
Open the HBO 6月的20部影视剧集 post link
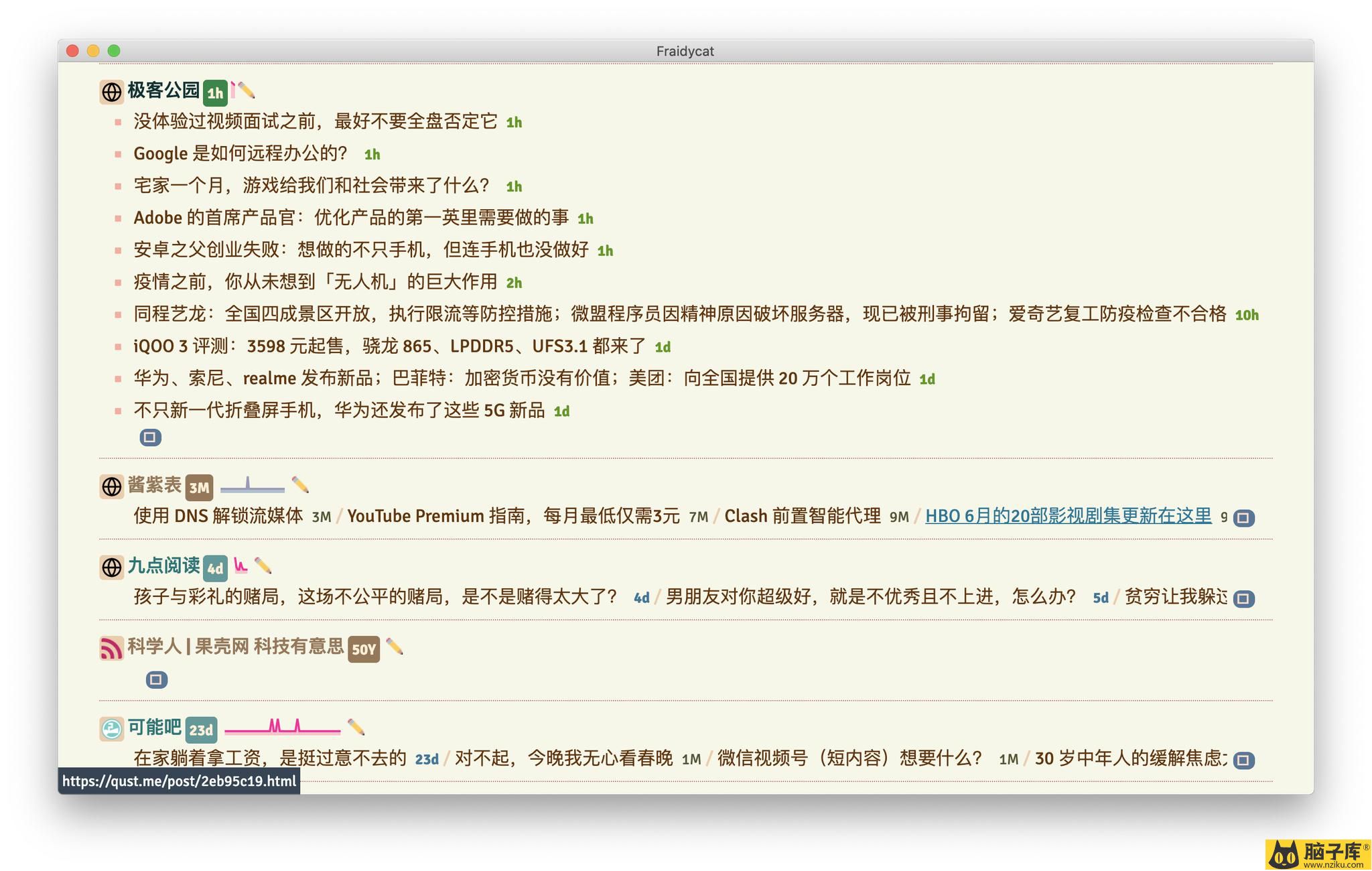click(1069, 516)
